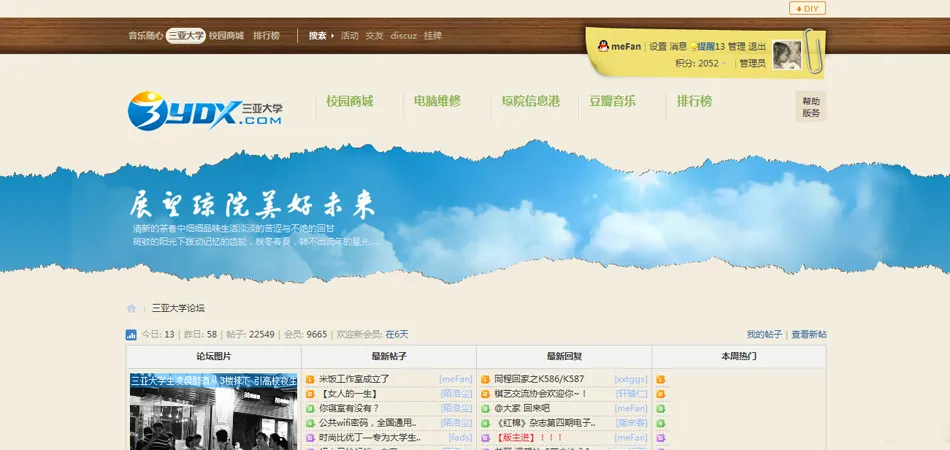This screenshot has height=450, width=950.
Task: Click rank icon beside @大家 回来吧
Action: (485, 408)
